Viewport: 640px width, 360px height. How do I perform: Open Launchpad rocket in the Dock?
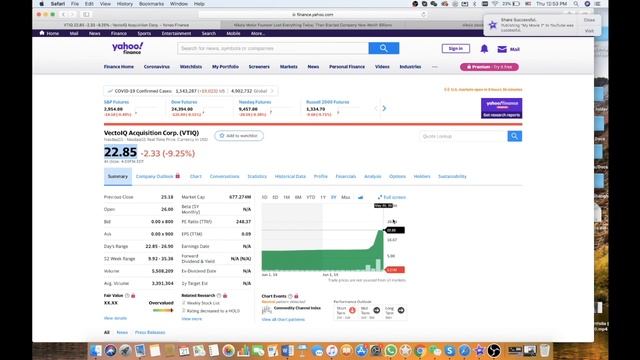pos(125,350)
